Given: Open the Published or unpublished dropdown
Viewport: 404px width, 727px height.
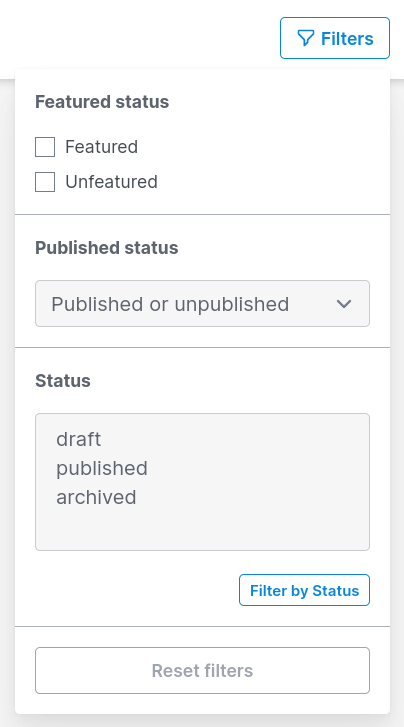Looking at the screenshot, I should tap(202, 304).
